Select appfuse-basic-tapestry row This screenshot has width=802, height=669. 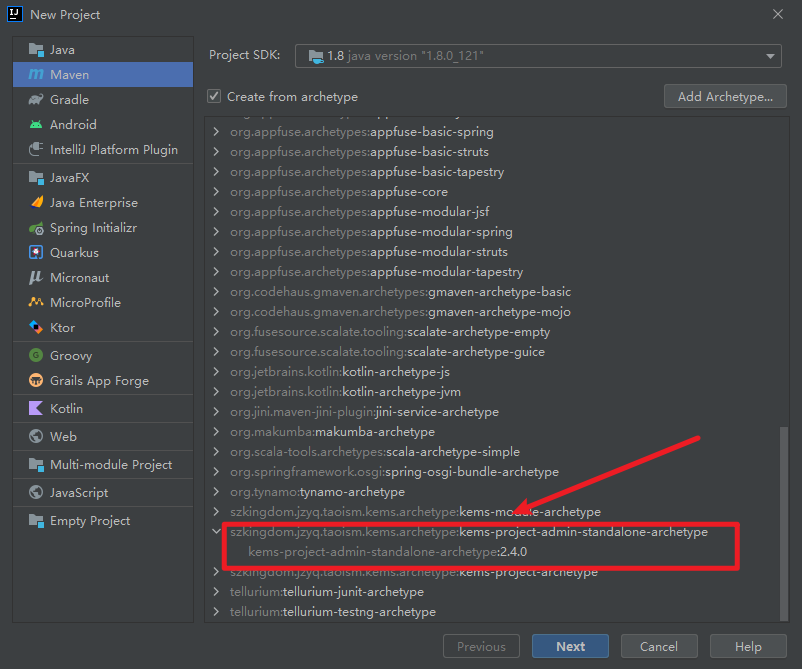(367, 172)
